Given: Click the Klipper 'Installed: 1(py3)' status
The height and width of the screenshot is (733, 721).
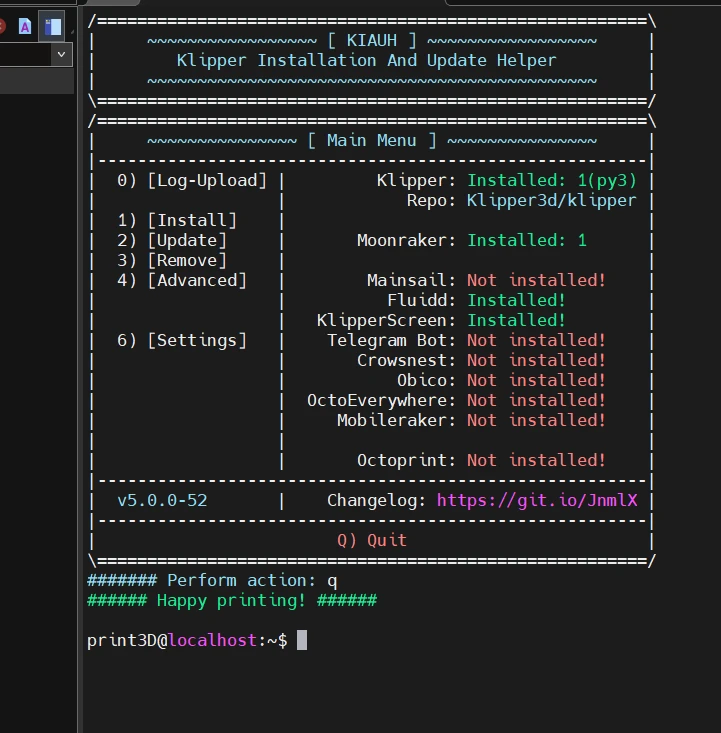Looking at the screenshot, I should pos(552,180).
